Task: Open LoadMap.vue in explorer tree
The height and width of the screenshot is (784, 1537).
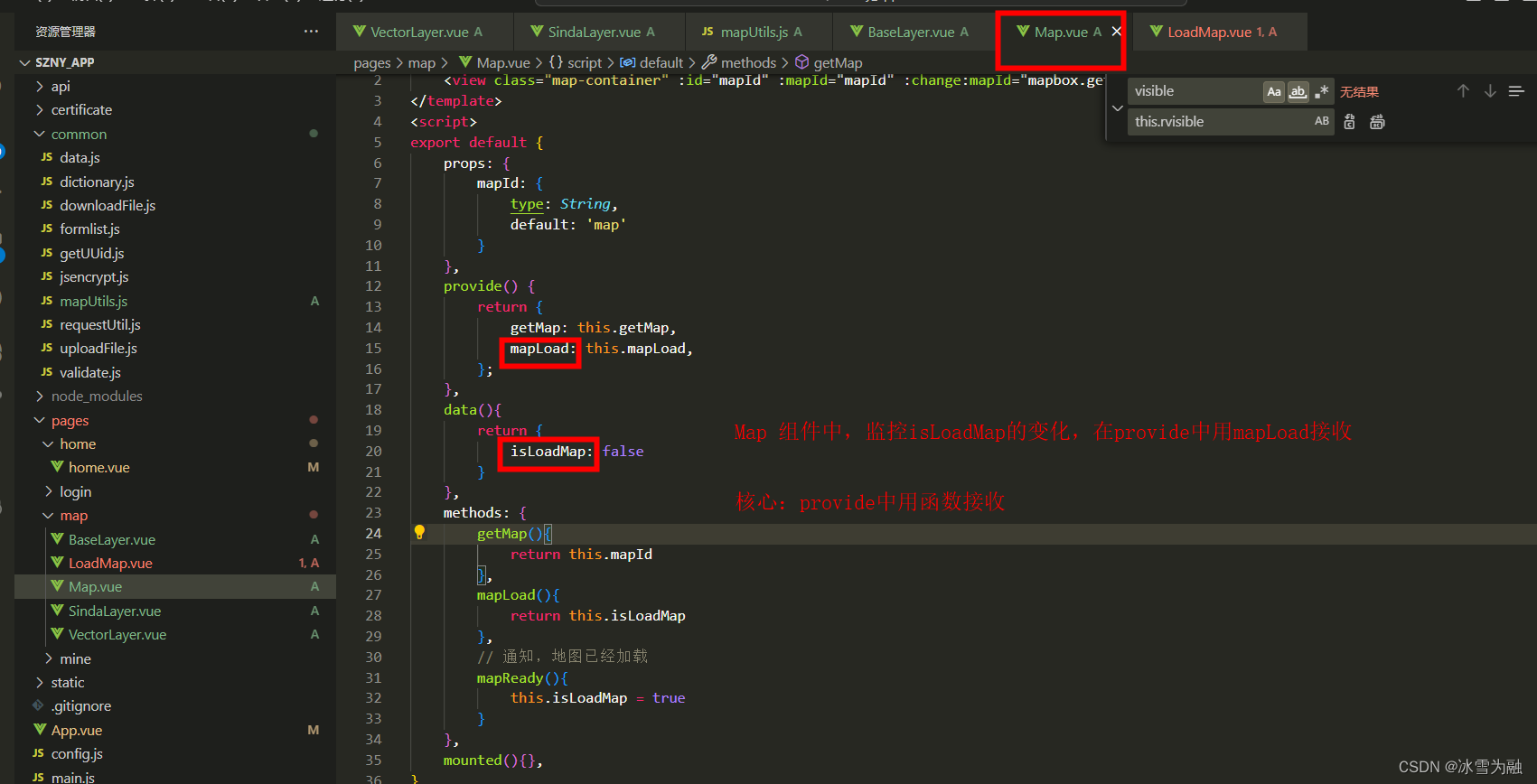Action: (110, 564)
